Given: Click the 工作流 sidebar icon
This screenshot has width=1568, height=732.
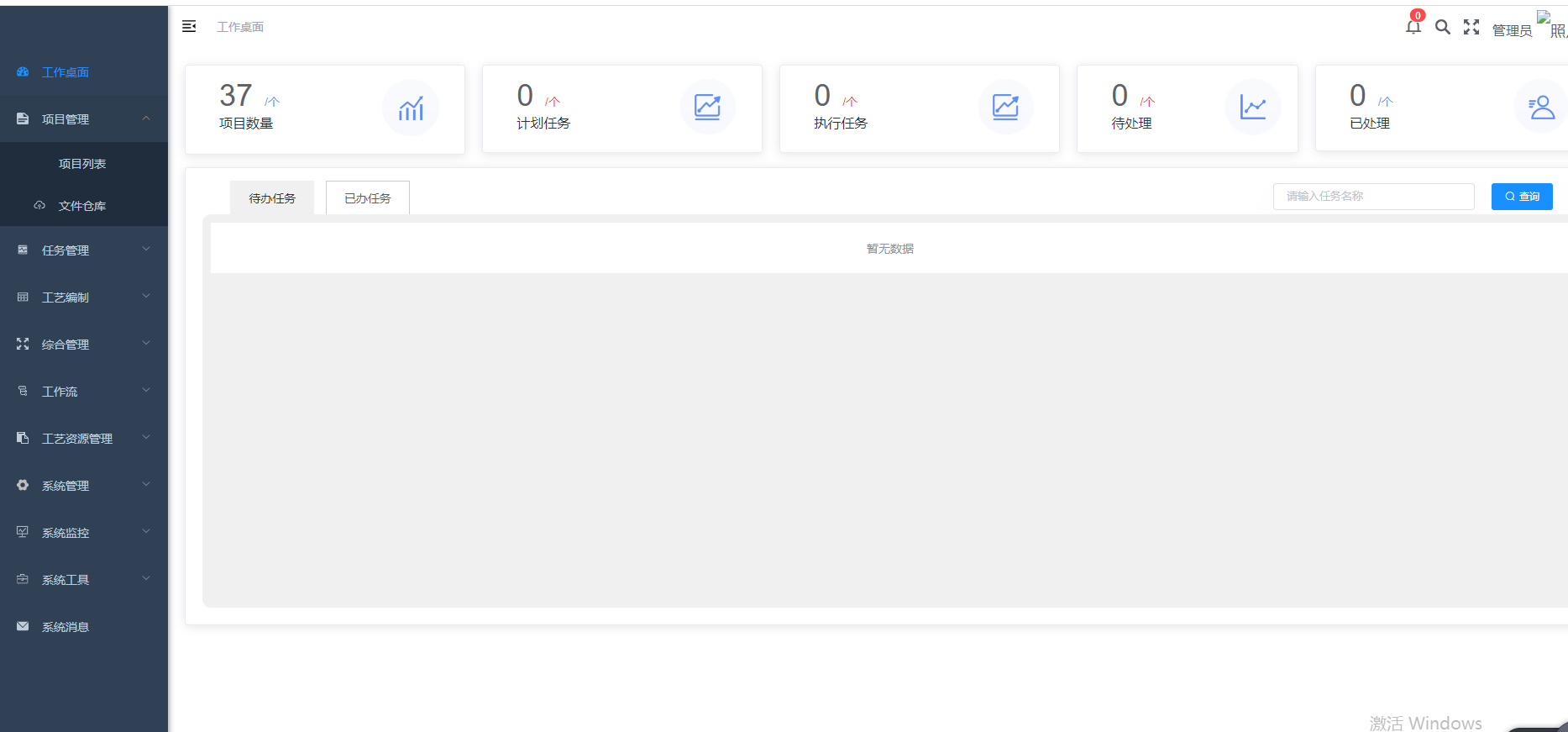Looking at the screenshot, I should (x=23, y=392).
